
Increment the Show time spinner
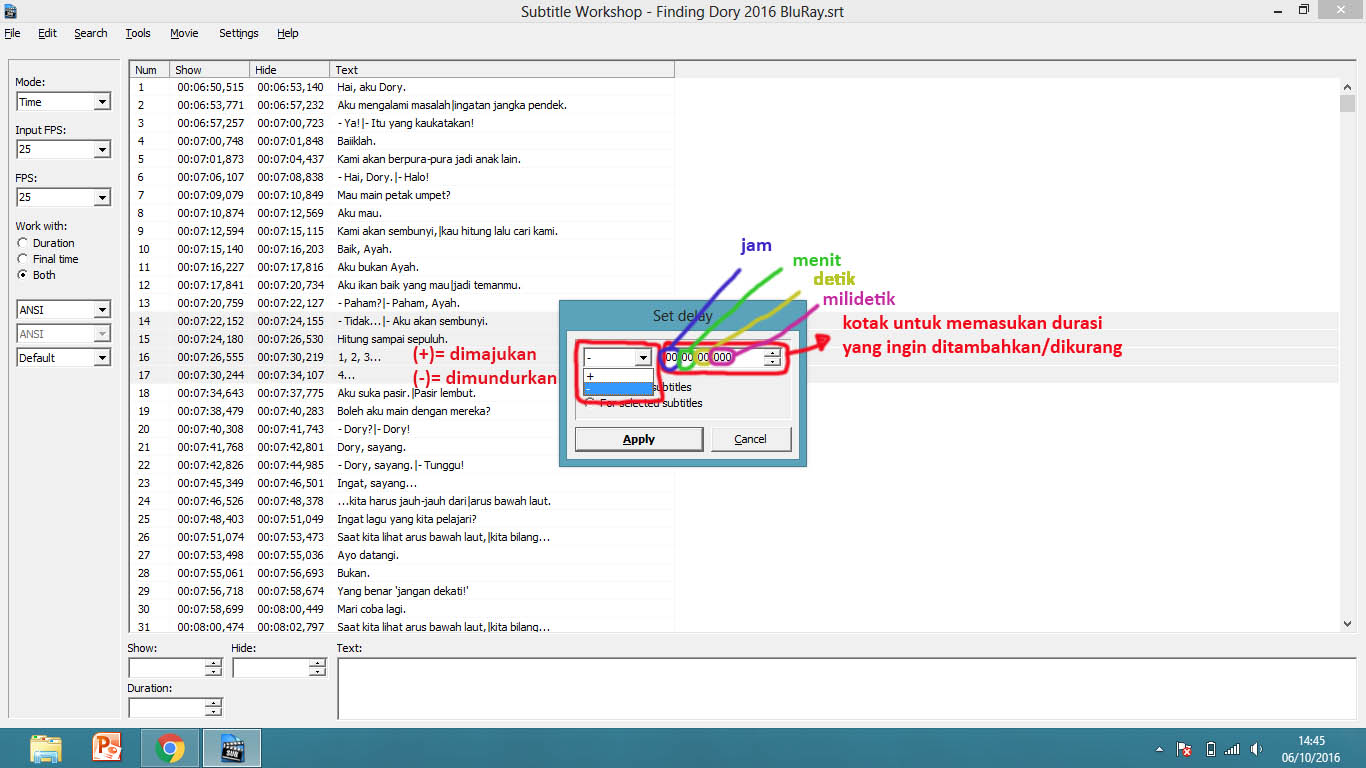pyautogui.click(x=213, y=664)
